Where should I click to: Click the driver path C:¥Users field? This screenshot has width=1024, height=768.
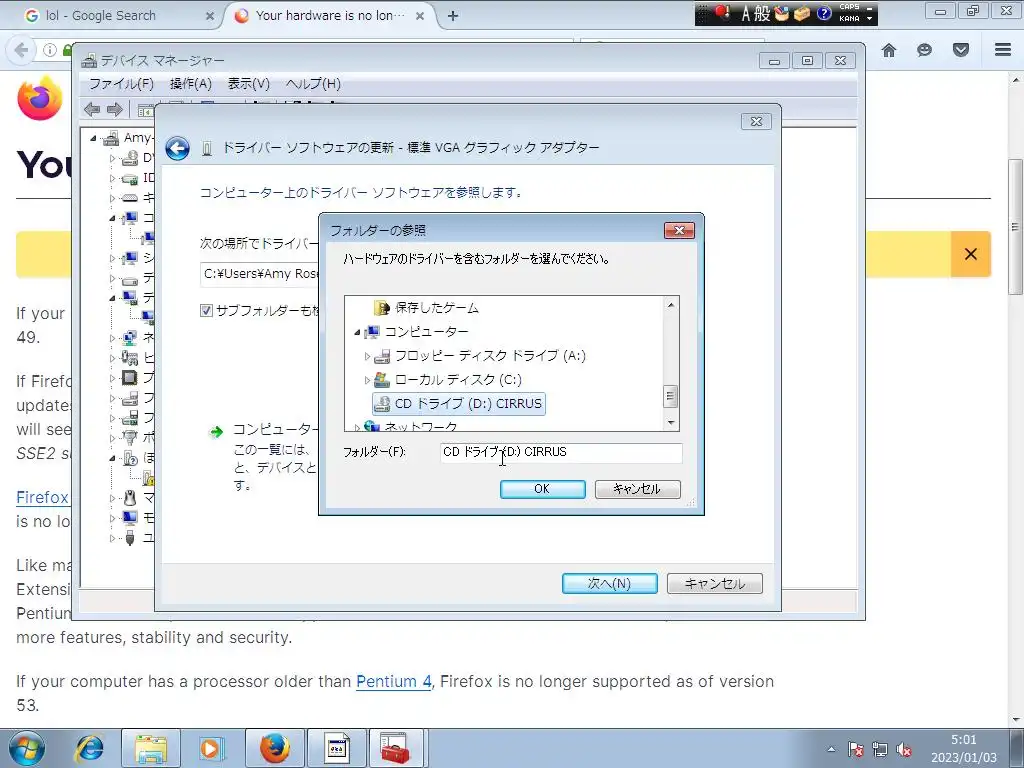point(260,274)
